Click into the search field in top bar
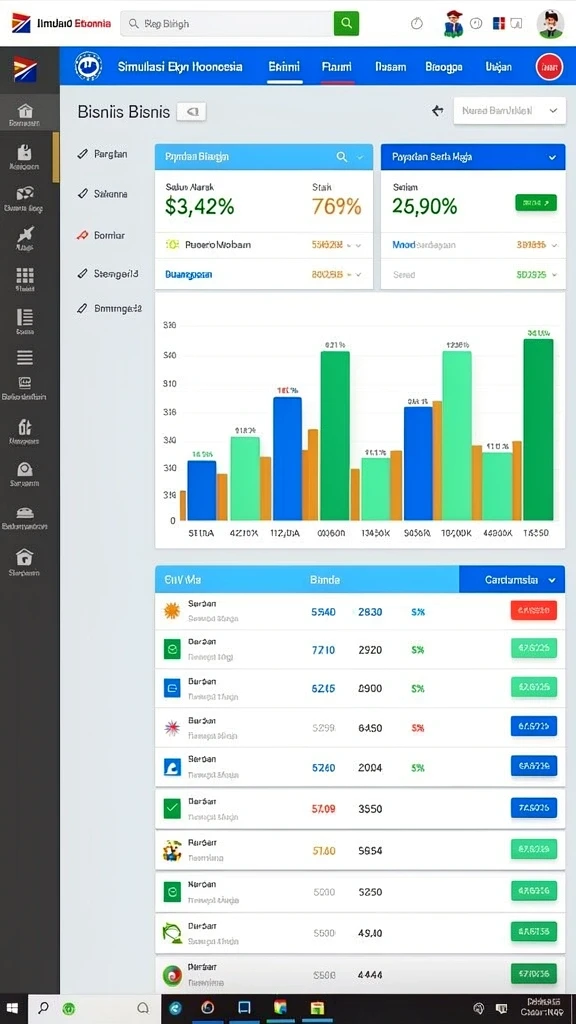 point(227,24)
